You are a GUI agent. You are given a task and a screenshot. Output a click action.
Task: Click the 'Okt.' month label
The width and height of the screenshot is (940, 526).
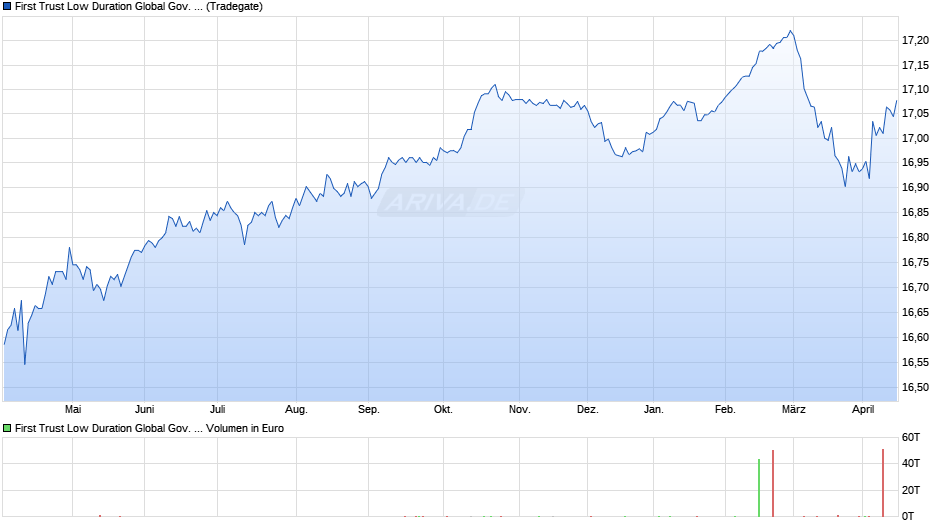point(443,409)
